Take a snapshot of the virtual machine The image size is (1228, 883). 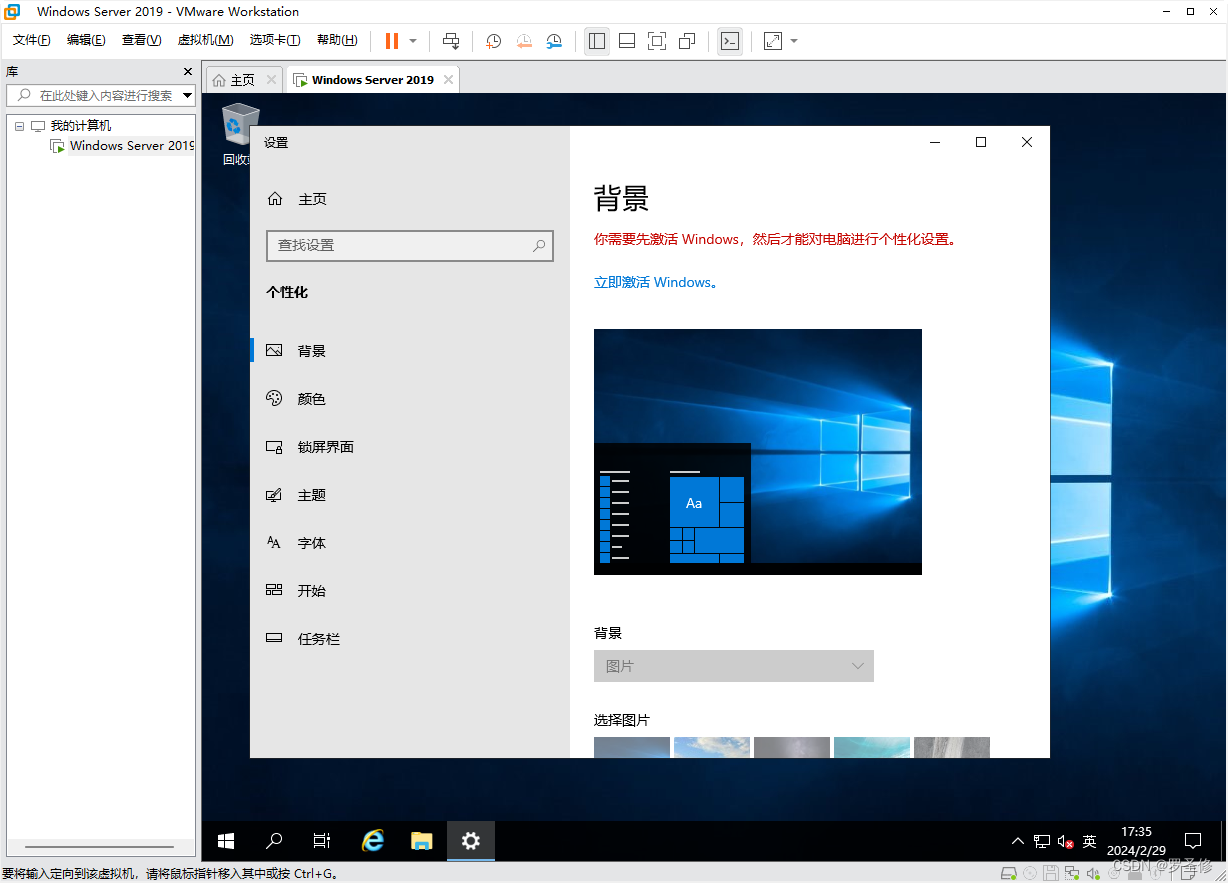(494, 41)
